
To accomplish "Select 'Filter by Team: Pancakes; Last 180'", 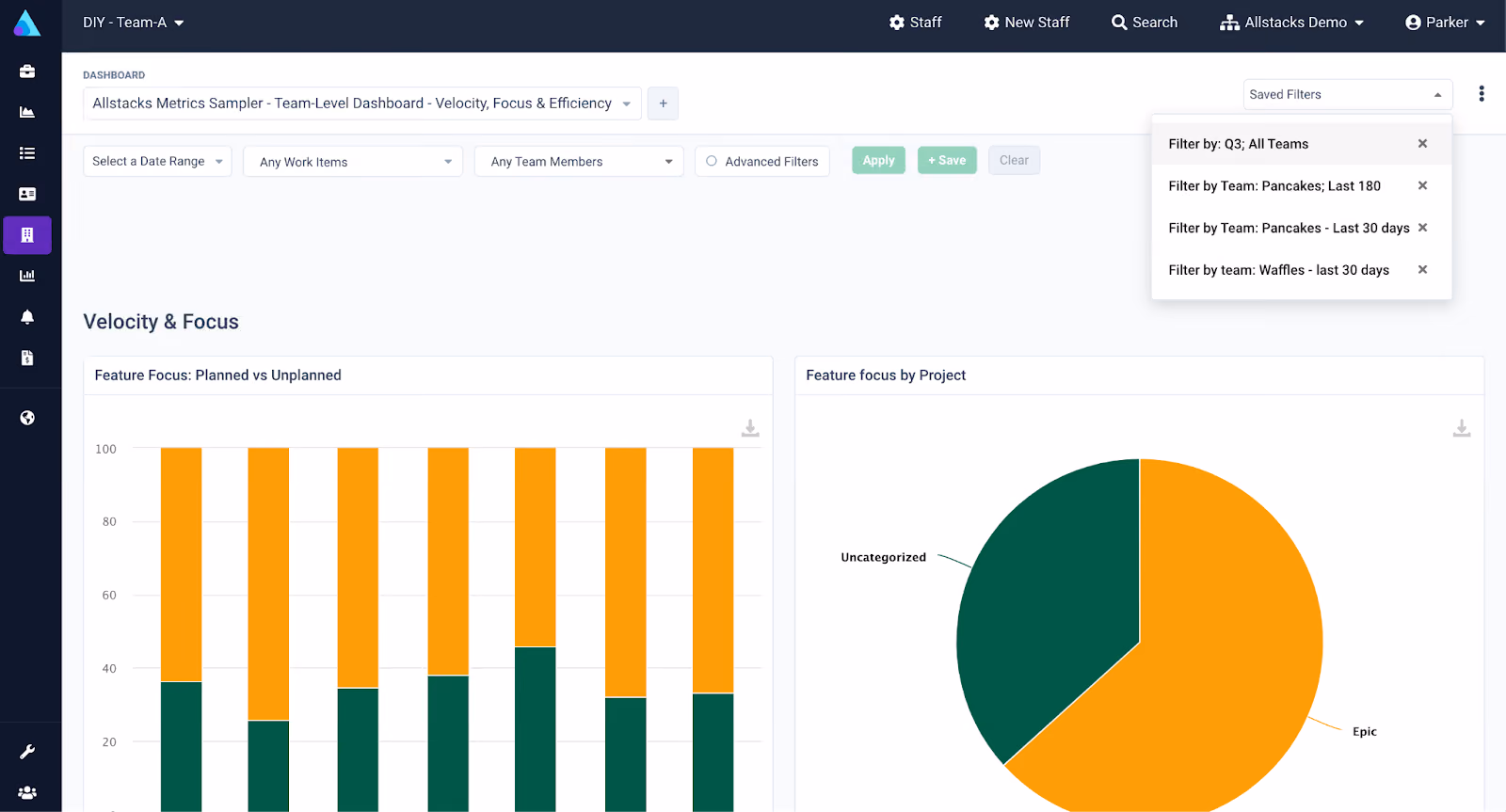I will (1274, 186).
